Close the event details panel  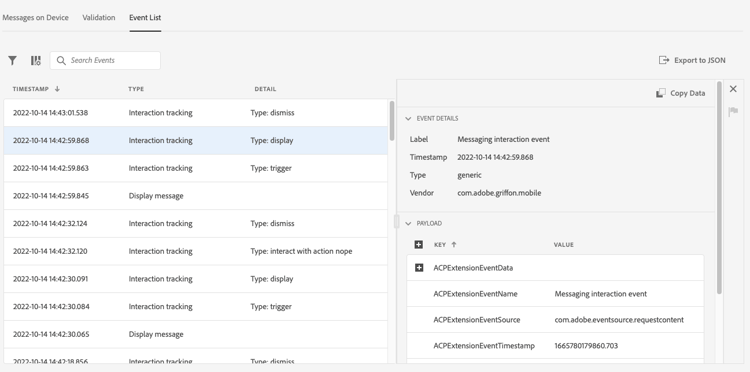click(x=733, y=89)
